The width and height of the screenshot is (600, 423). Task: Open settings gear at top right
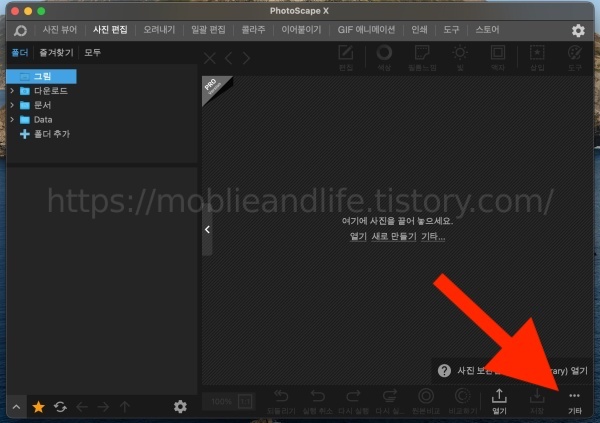coord(578,30)
